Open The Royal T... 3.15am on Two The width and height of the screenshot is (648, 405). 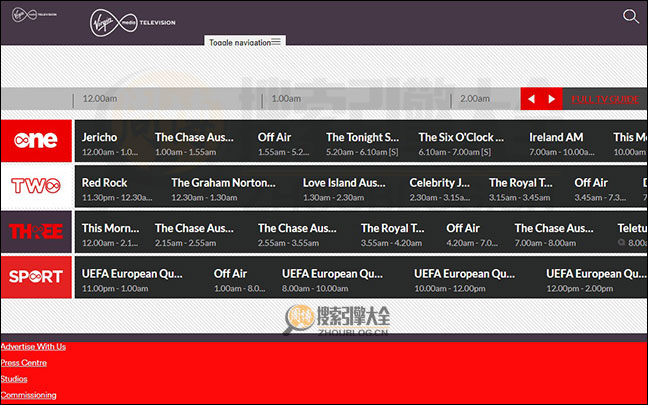pyautogui.click(x=521, y=189)
